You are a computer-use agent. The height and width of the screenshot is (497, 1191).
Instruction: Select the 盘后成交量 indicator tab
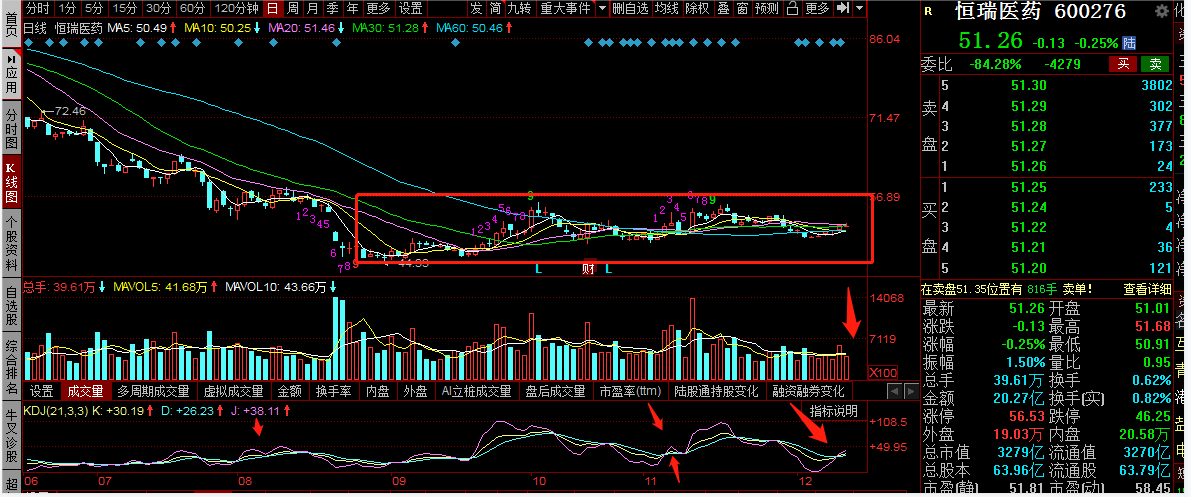click(555, 391)
